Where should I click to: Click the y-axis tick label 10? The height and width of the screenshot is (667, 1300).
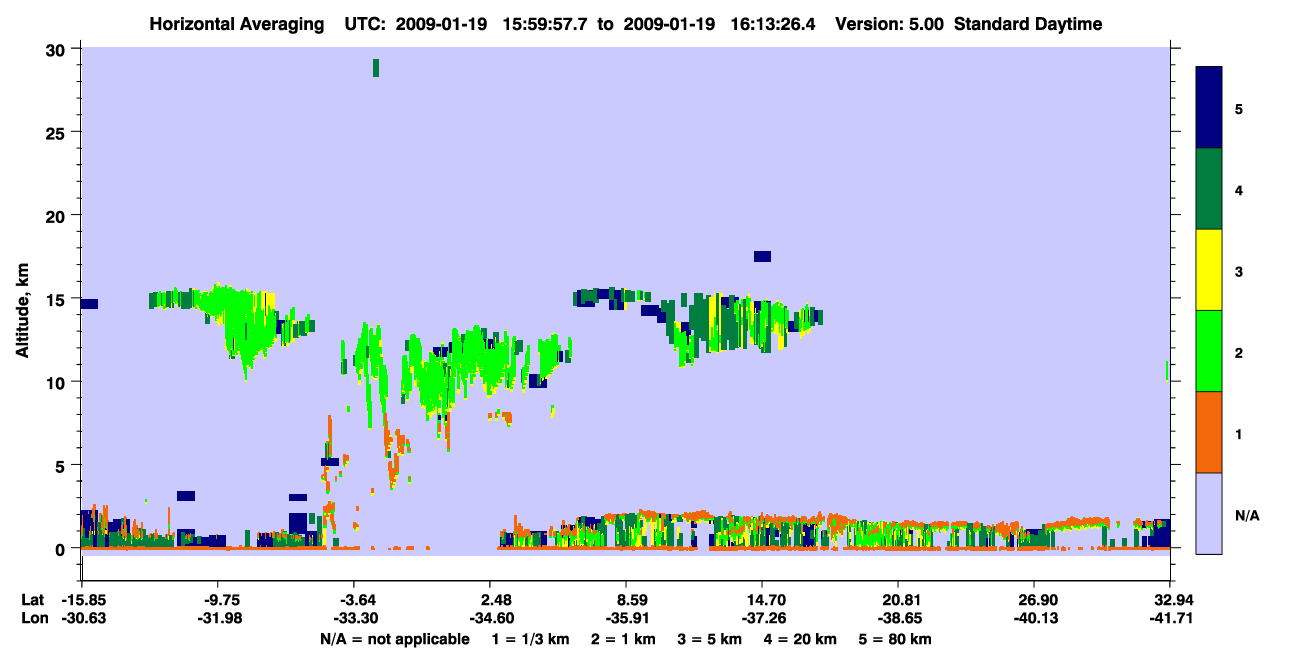point(58,382)
